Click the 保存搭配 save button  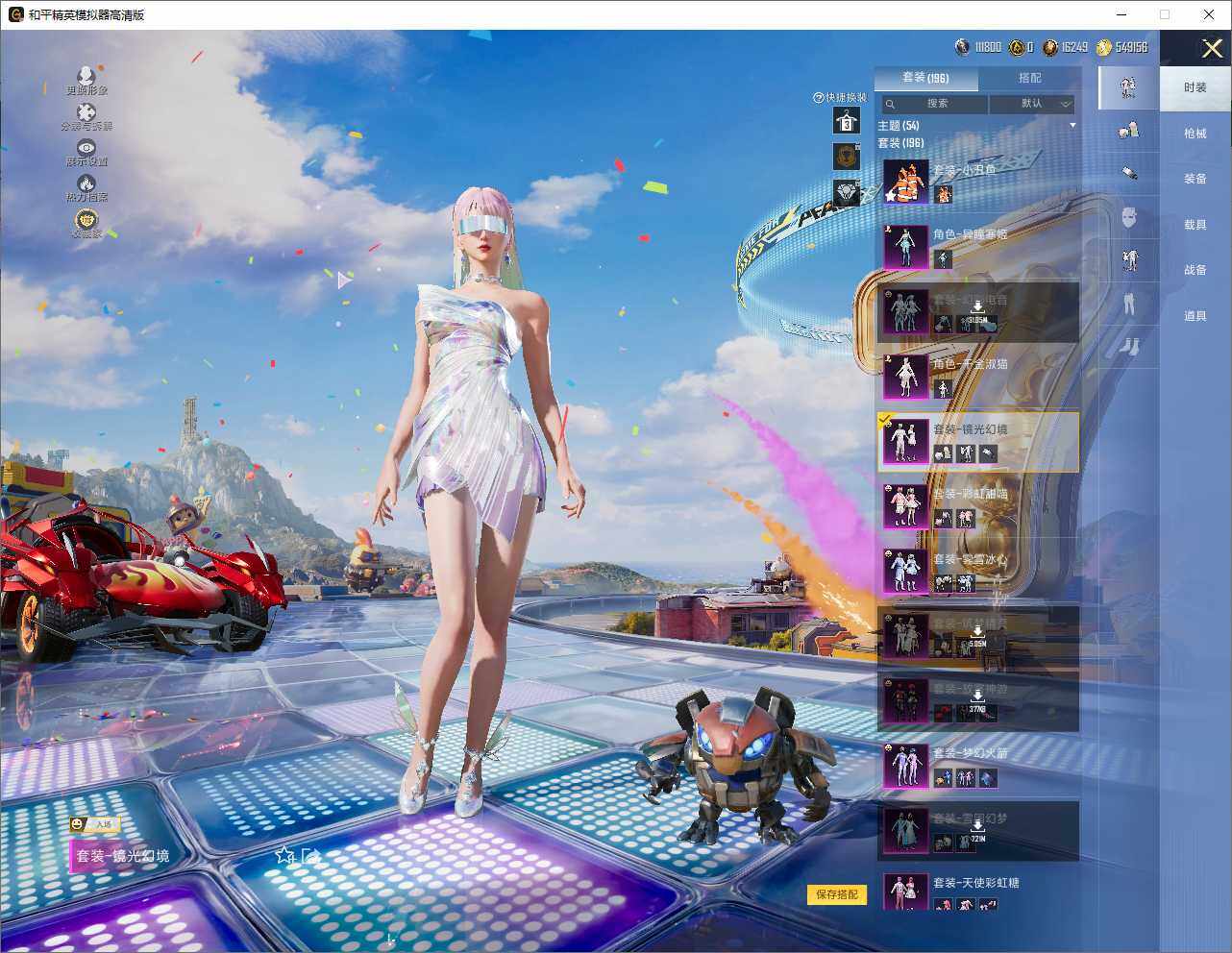[837, 894]
